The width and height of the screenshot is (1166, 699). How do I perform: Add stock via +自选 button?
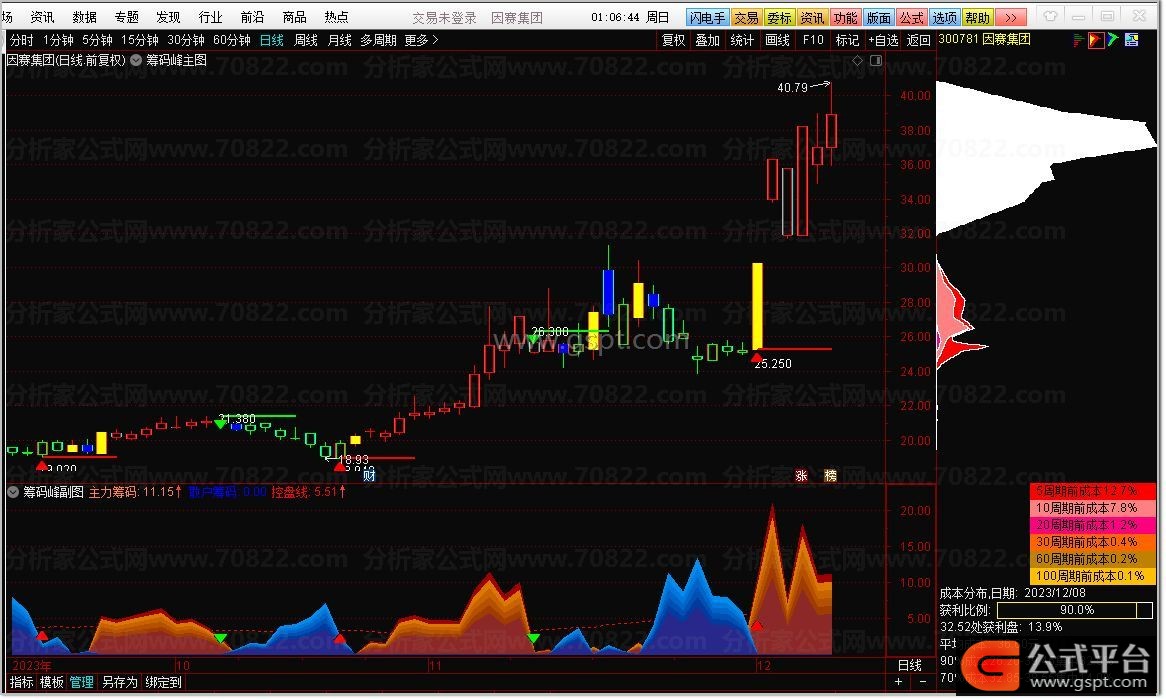(x=883, y=40)
